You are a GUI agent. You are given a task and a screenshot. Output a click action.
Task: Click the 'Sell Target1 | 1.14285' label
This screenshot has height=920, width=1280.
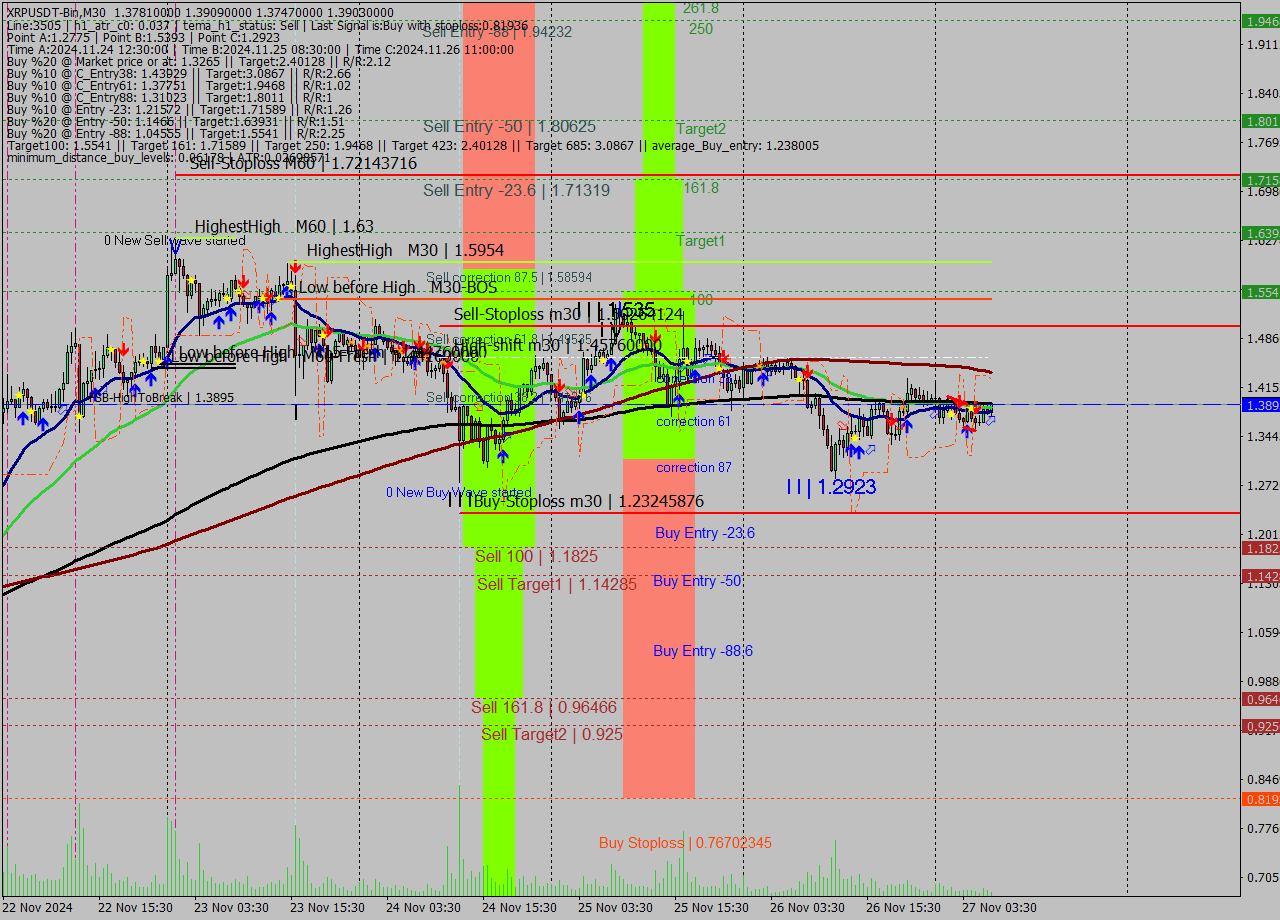click(x=556, y=585)
